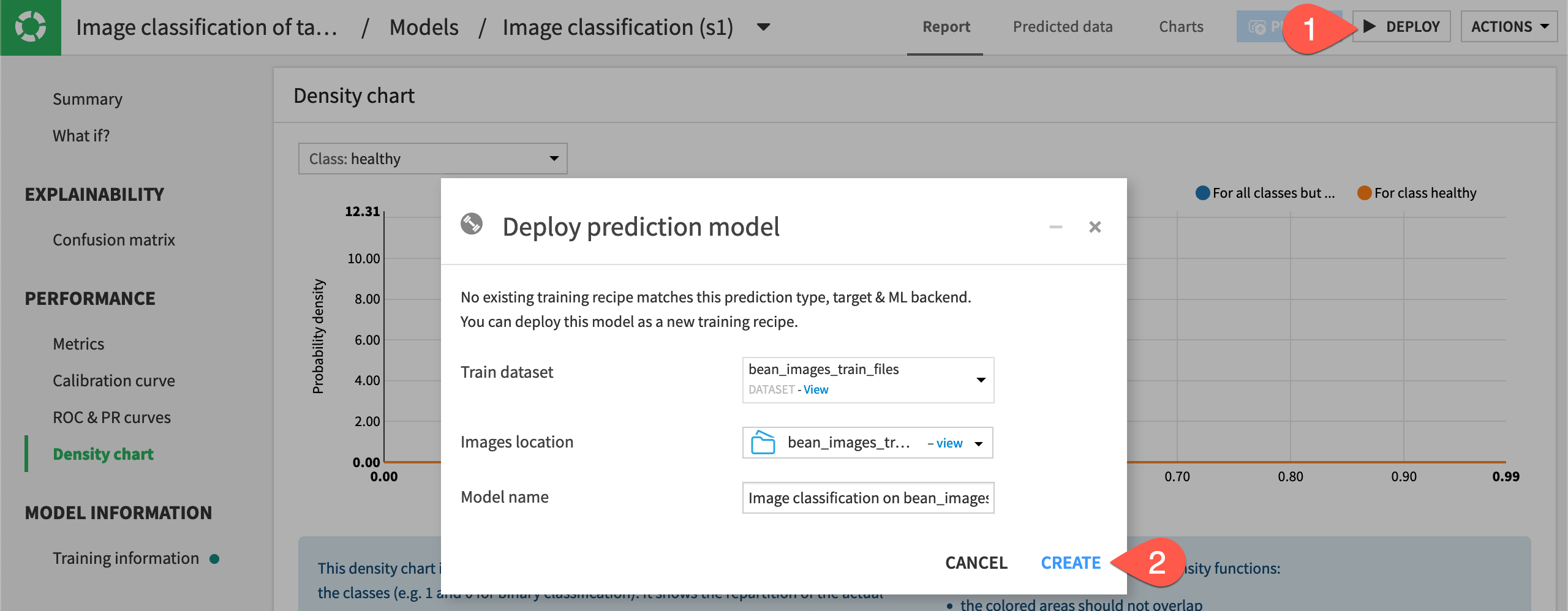
Task: Click the hammer icon in the dialog header
Action: point(472,225)
